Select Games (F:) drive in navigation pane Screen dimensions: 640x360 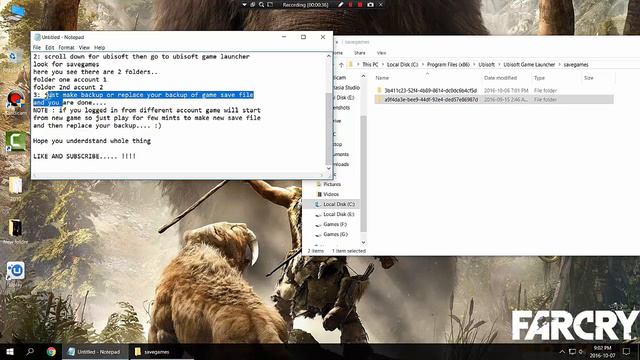coord(335,224)
